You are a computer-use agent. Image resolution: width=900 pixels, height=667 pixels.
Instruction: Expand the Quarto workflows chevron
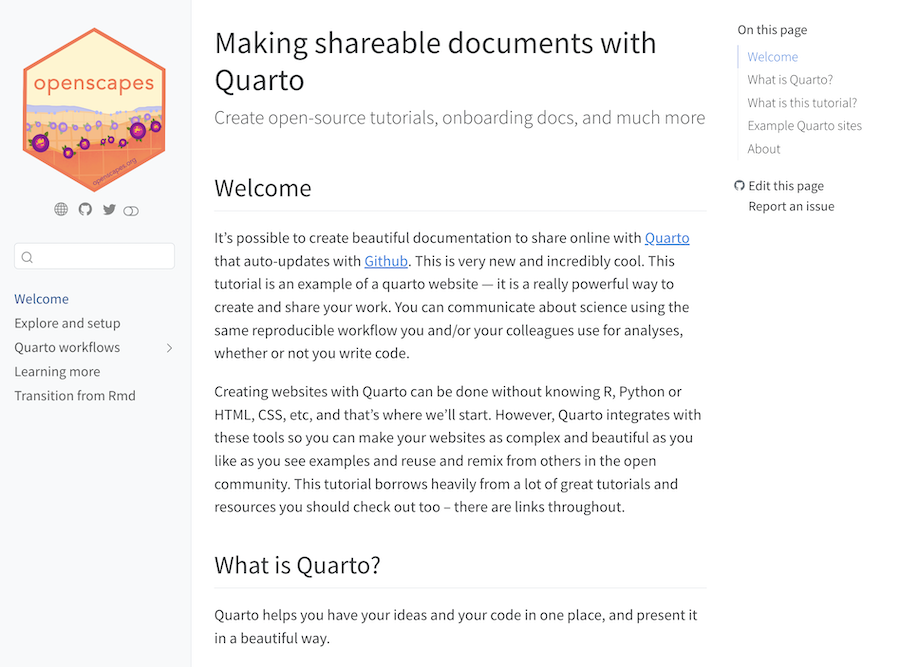[169, 348]
